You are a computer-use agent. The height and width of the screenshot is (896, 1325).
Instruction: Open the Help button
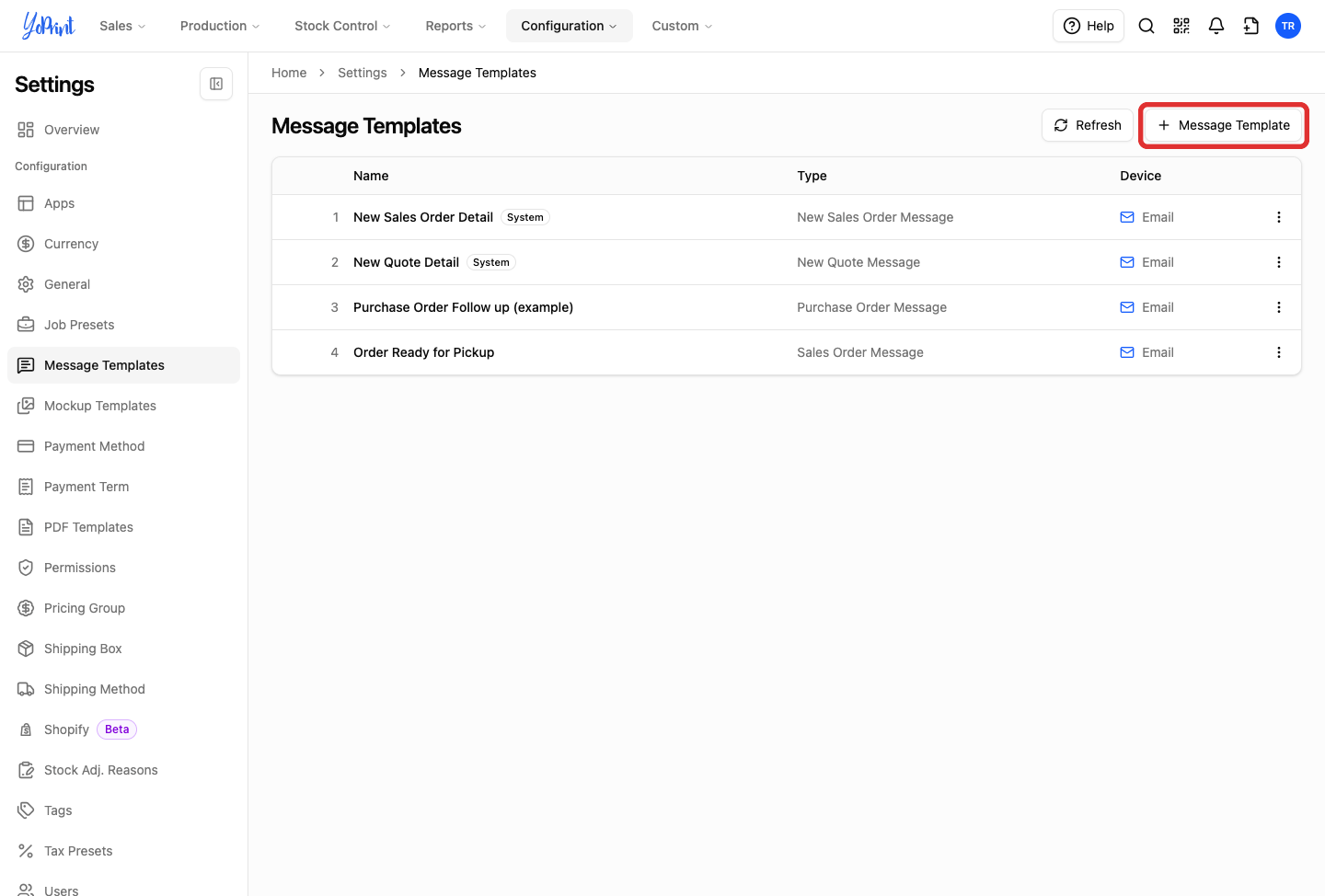1089,26
